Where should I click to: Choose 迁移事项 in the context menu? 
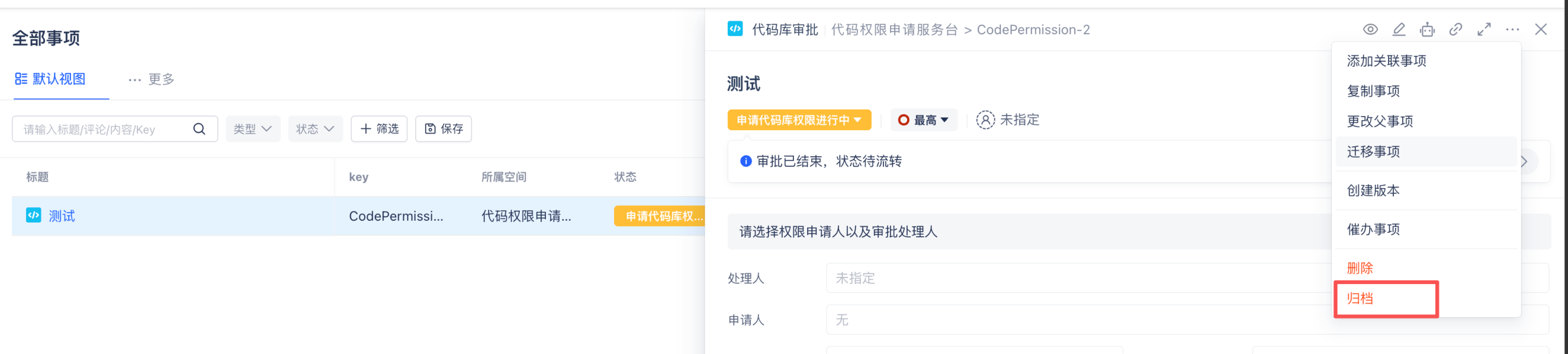coord(1373,152)
